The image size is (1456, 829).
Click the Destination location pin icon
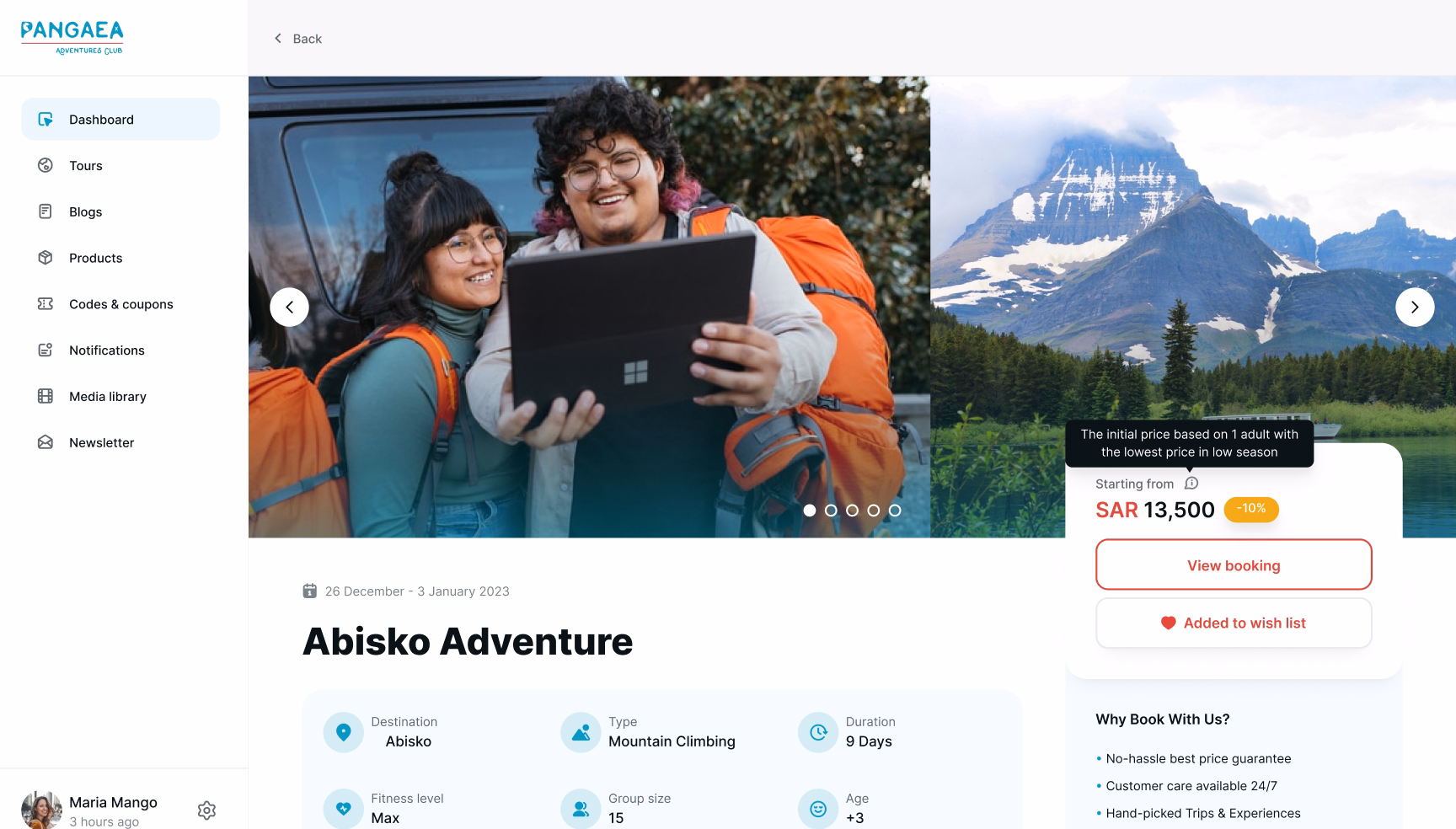(x=343, y=732)
